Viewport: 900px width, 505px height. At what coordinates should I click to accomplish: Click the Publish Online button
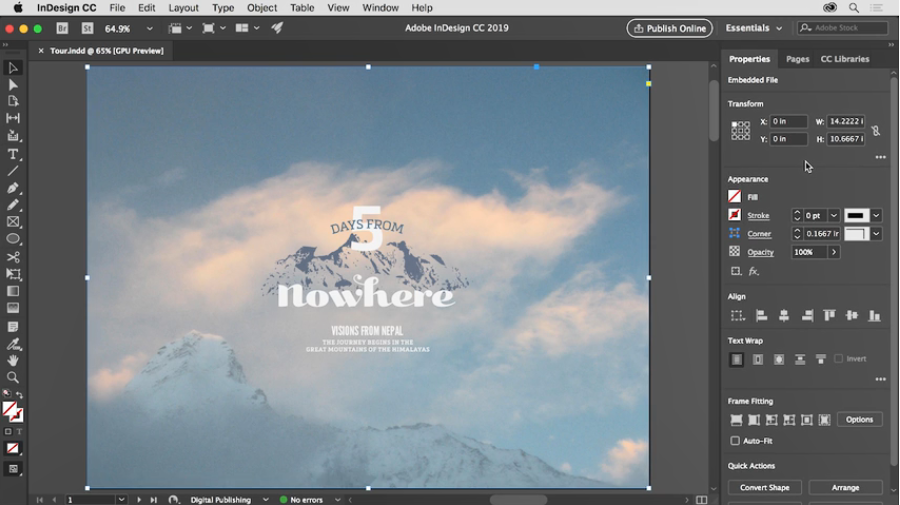pyautogui.click(x=669, y=29)
